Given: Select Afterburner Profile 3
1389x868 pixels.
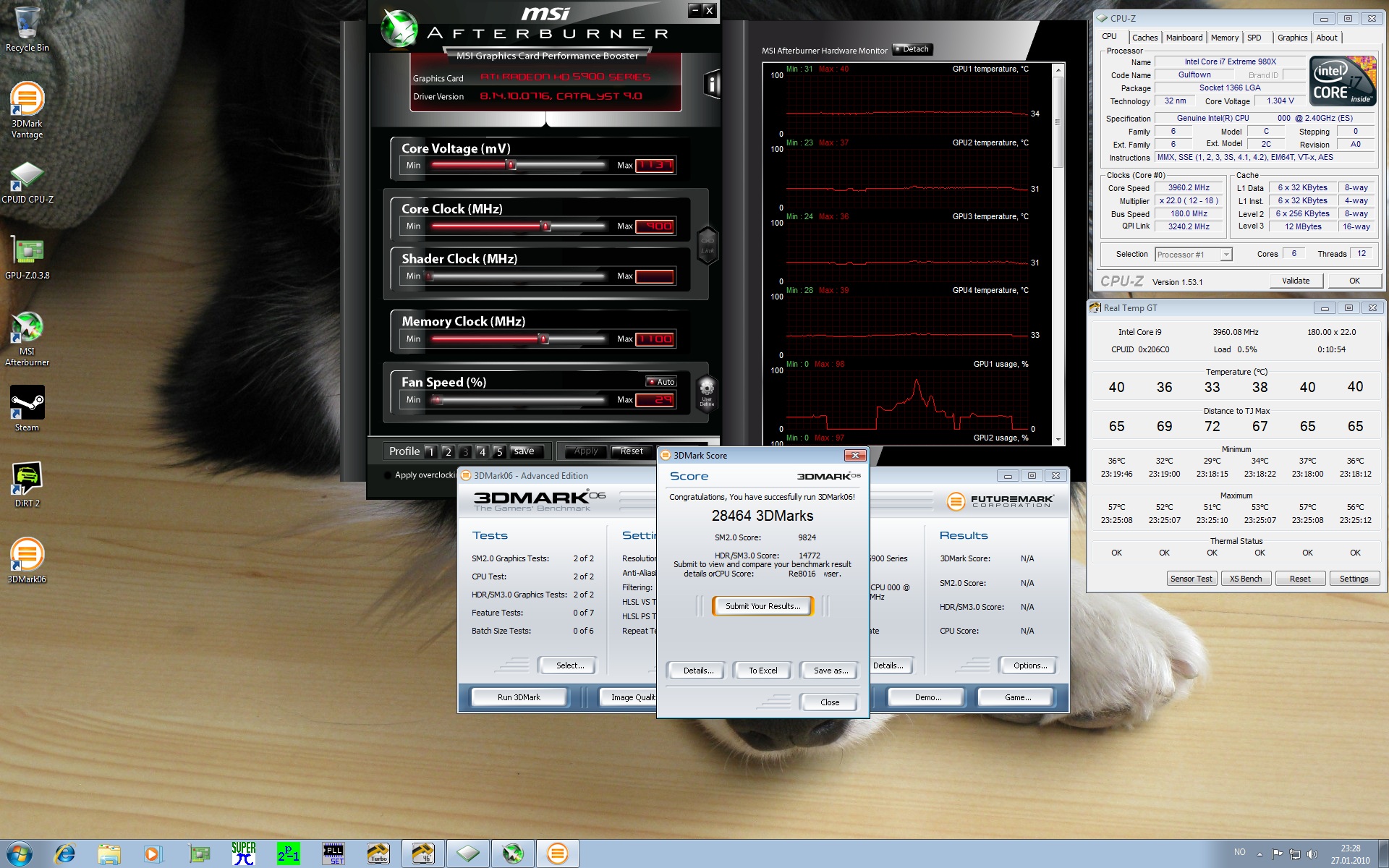Looking at the screenshot, I should (x=465, y=452).
